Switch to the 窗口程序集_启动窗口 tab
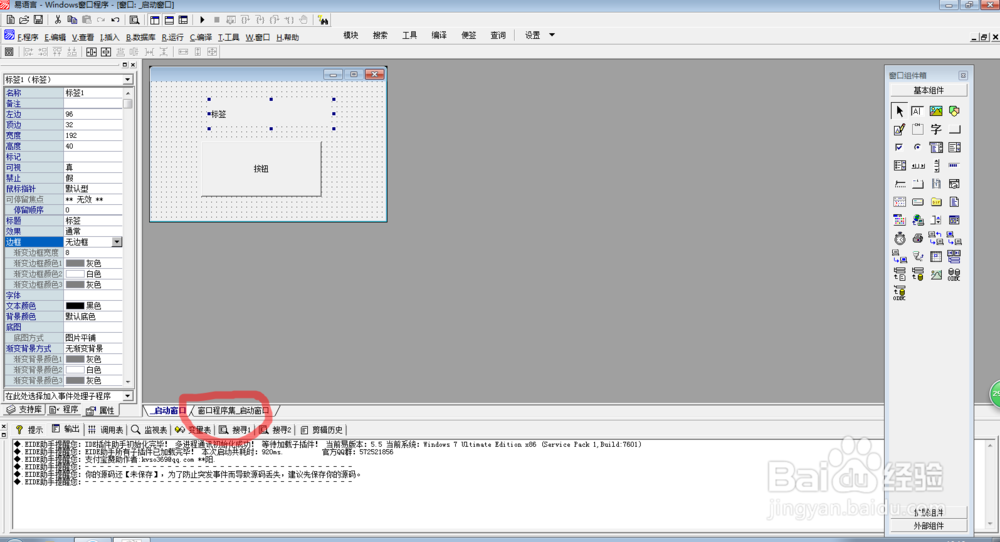The image size is (1000, 542). click(233, 411)
